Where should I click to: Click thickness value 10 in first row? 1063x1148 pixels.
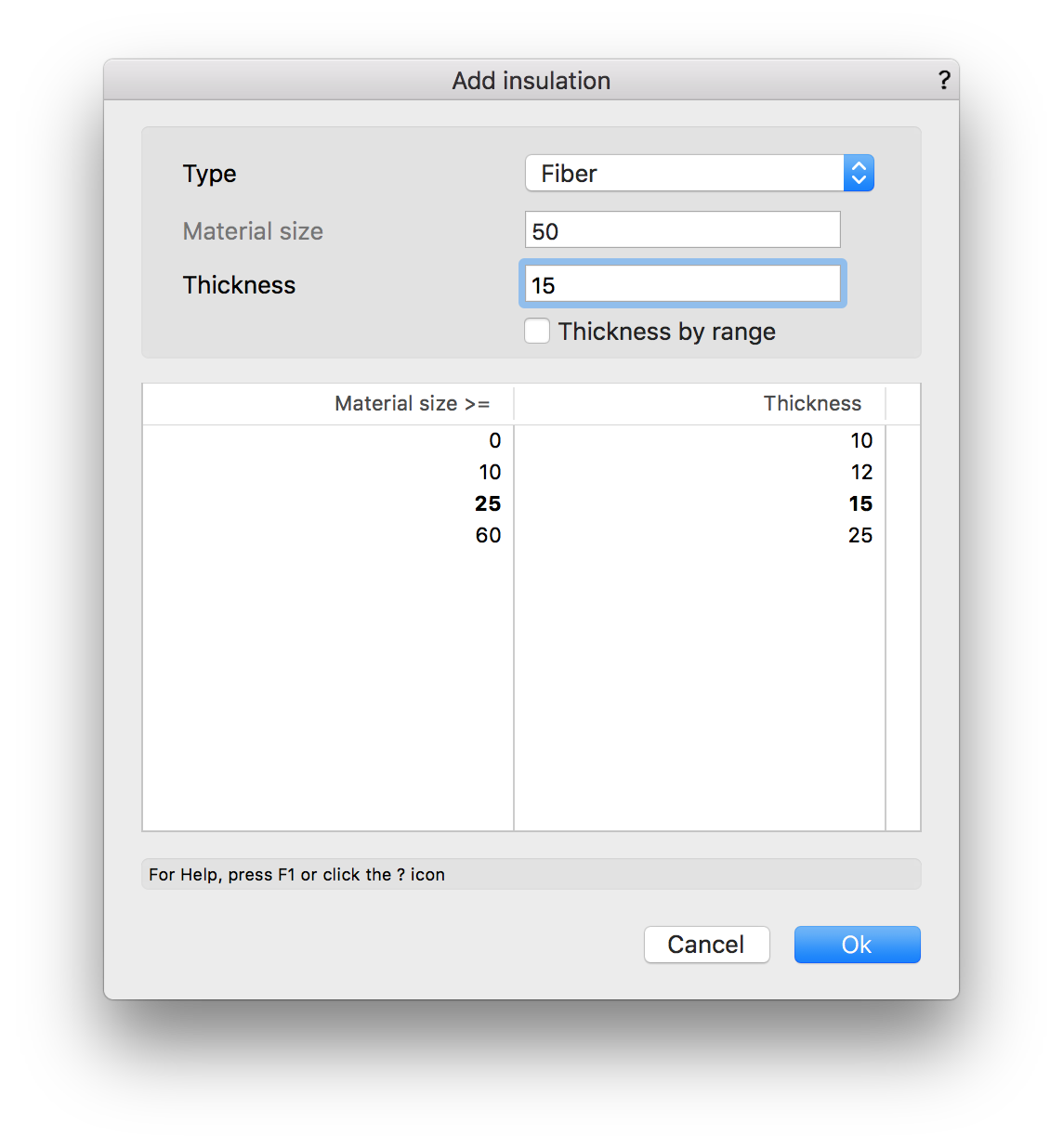click(x=861, y=441)
